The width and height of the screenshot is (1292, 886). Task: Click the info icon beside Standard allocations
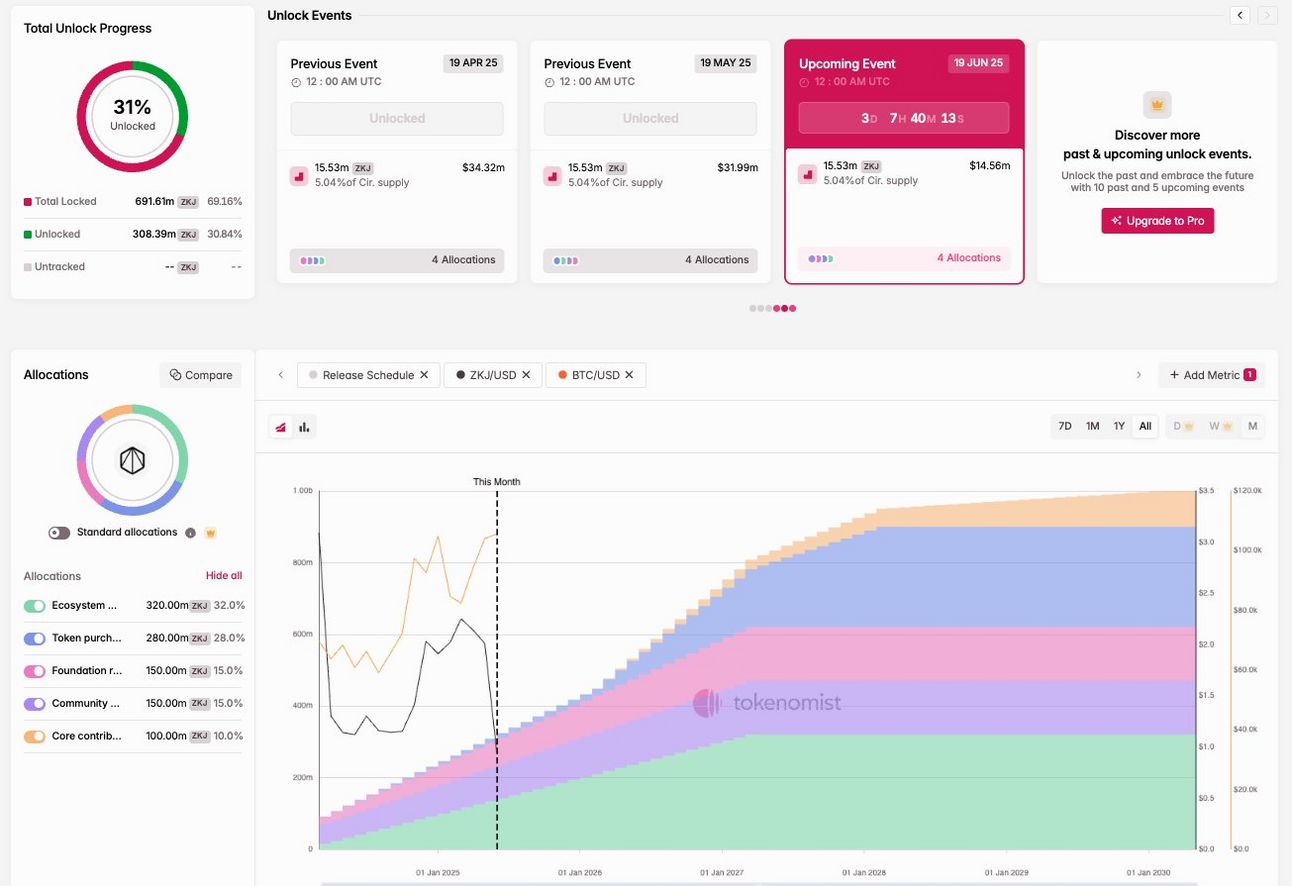click(x=190, y=533)
